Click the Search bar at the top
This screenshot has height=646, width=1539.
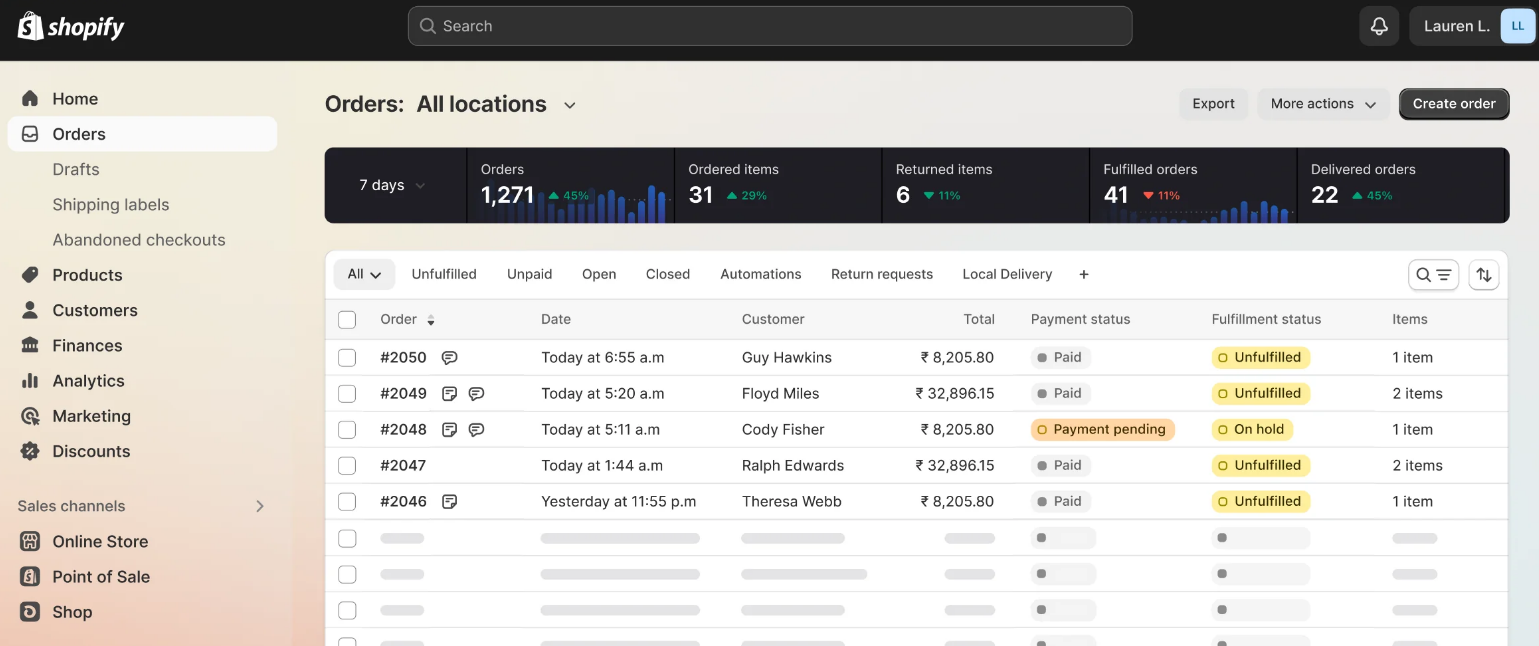pyautogui.click(x=769, y=26)
